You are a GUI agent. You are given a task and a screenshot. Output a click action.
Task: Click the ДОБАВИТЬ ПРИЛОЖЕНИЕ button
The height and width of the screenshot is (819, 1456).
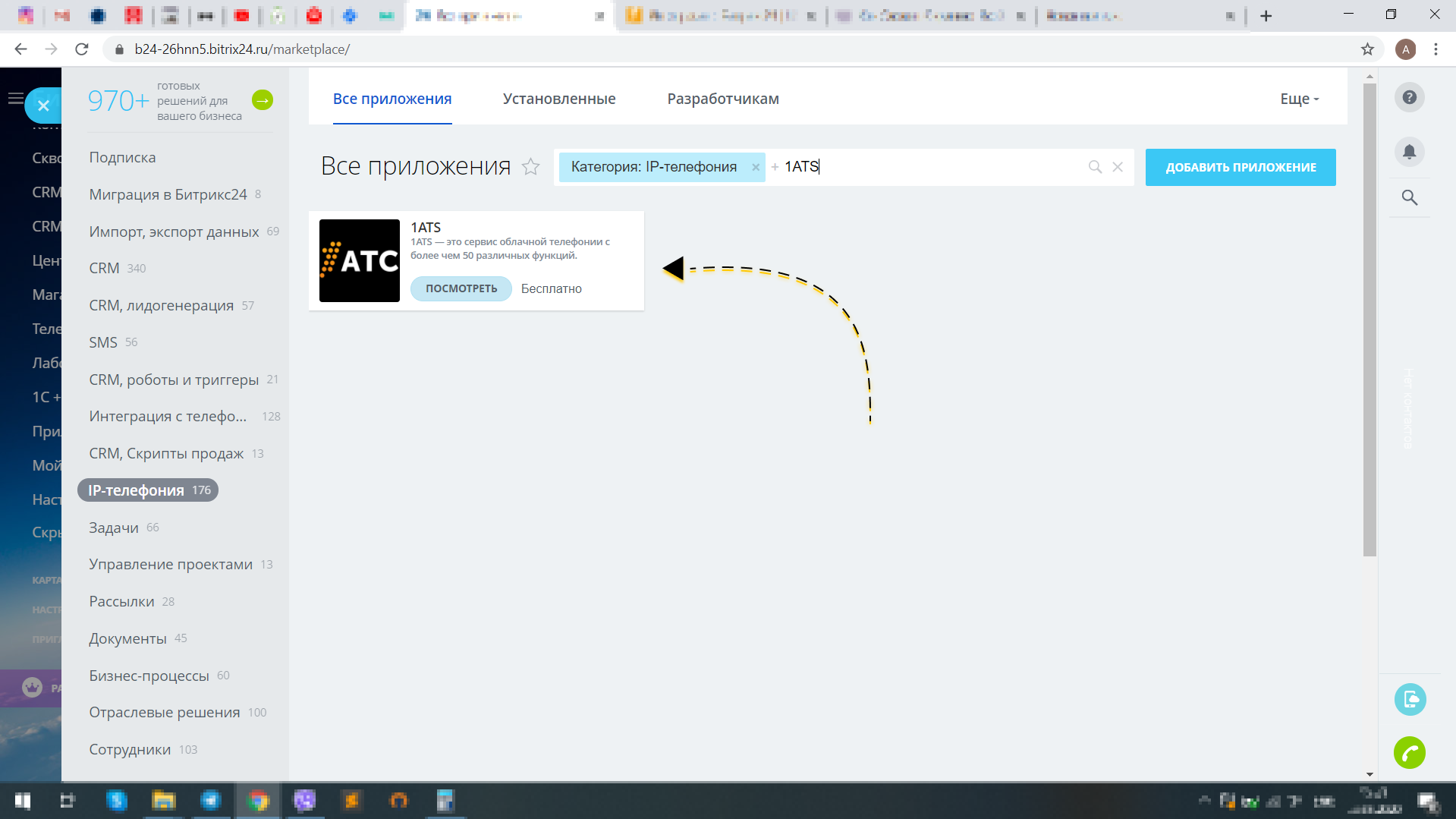tap(1240, 166)
